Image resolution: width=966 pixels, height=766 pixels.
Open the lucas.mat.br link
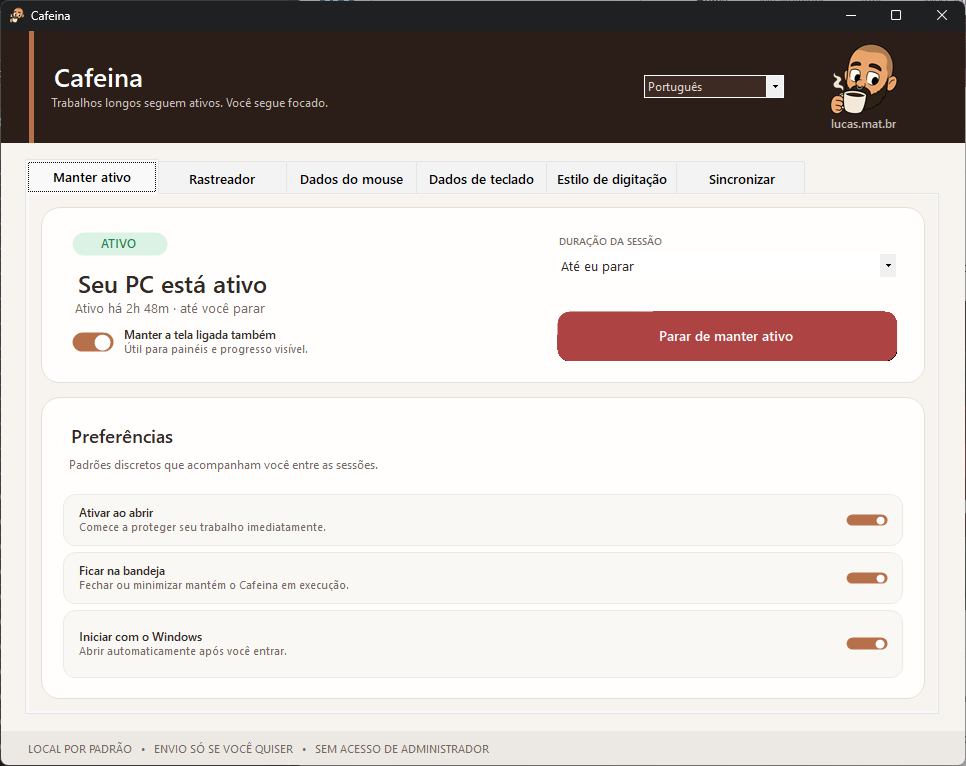(863, 124)
